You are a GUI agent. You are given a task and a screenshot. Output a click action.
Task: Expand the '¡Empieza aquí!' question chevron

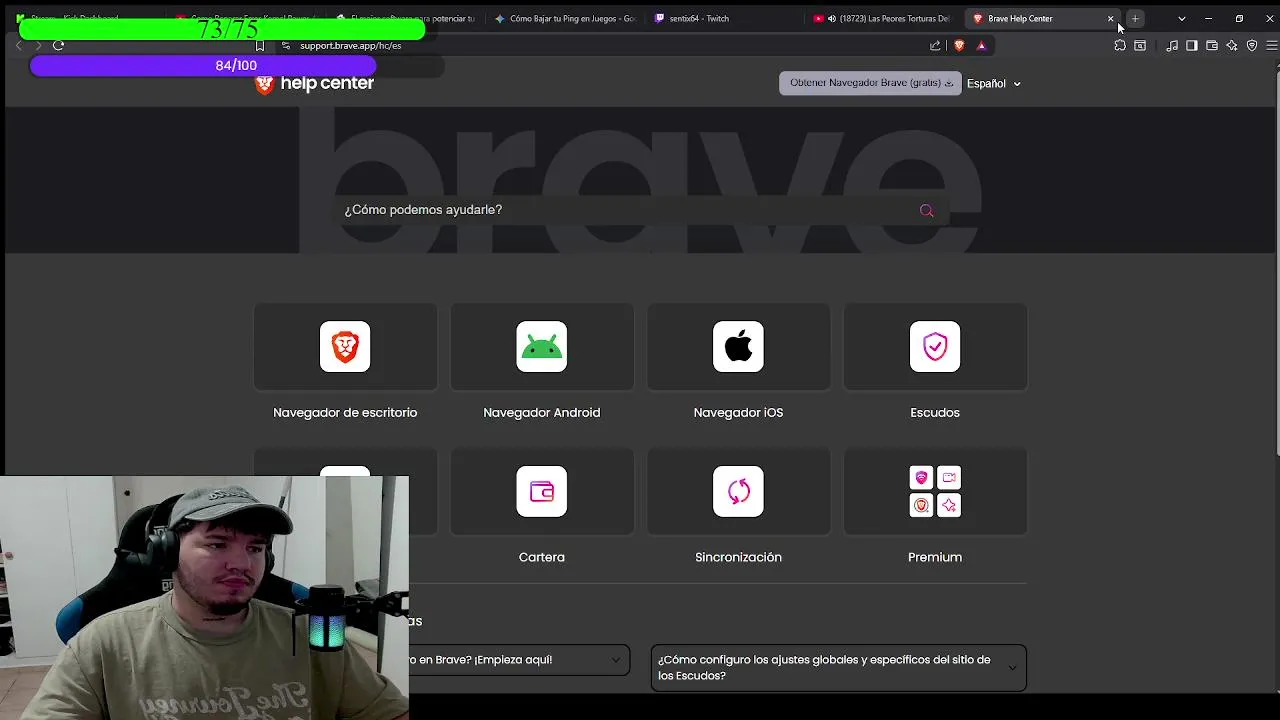[616, 660]
